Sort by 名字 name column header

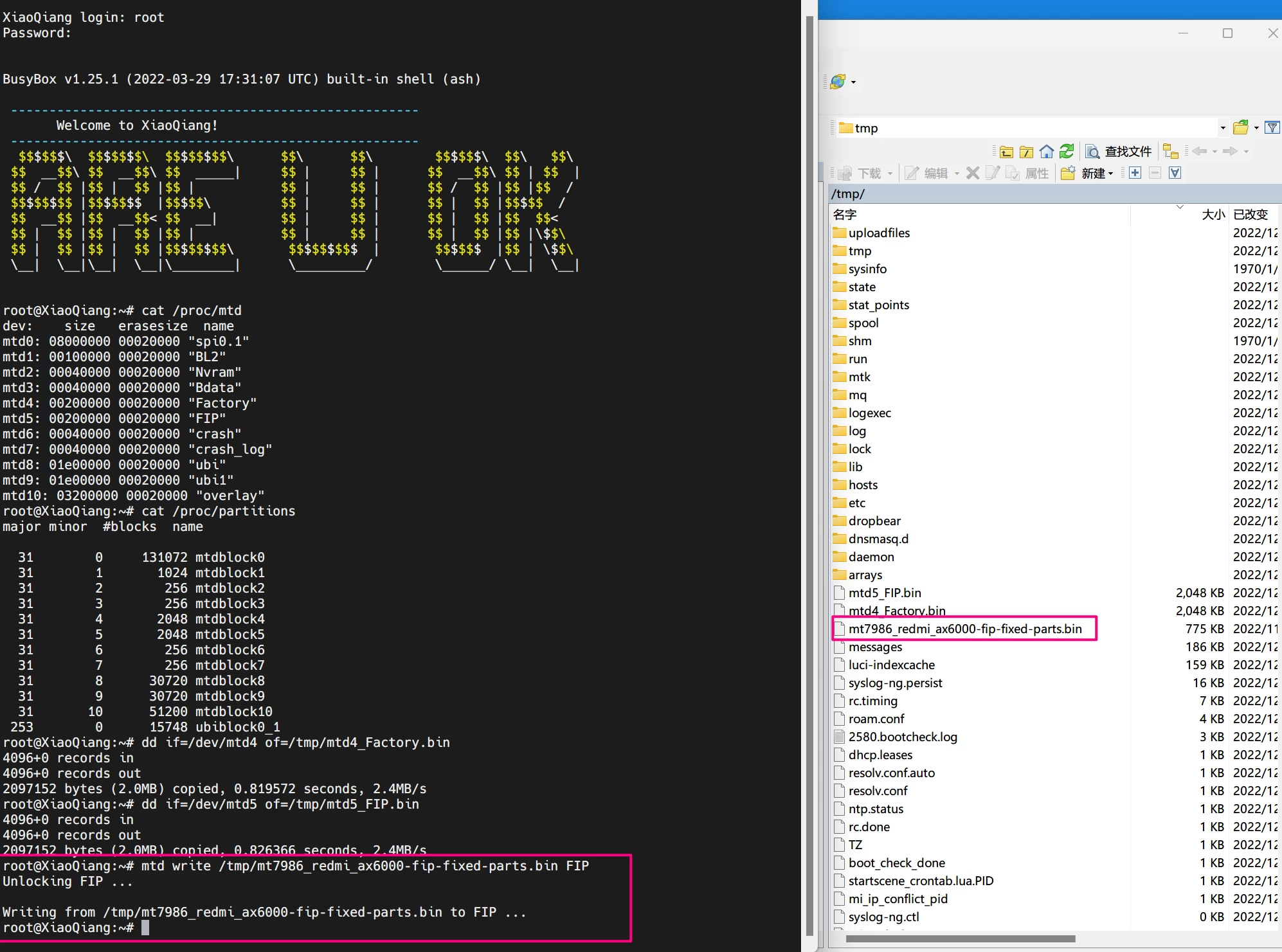click(845, 215)
